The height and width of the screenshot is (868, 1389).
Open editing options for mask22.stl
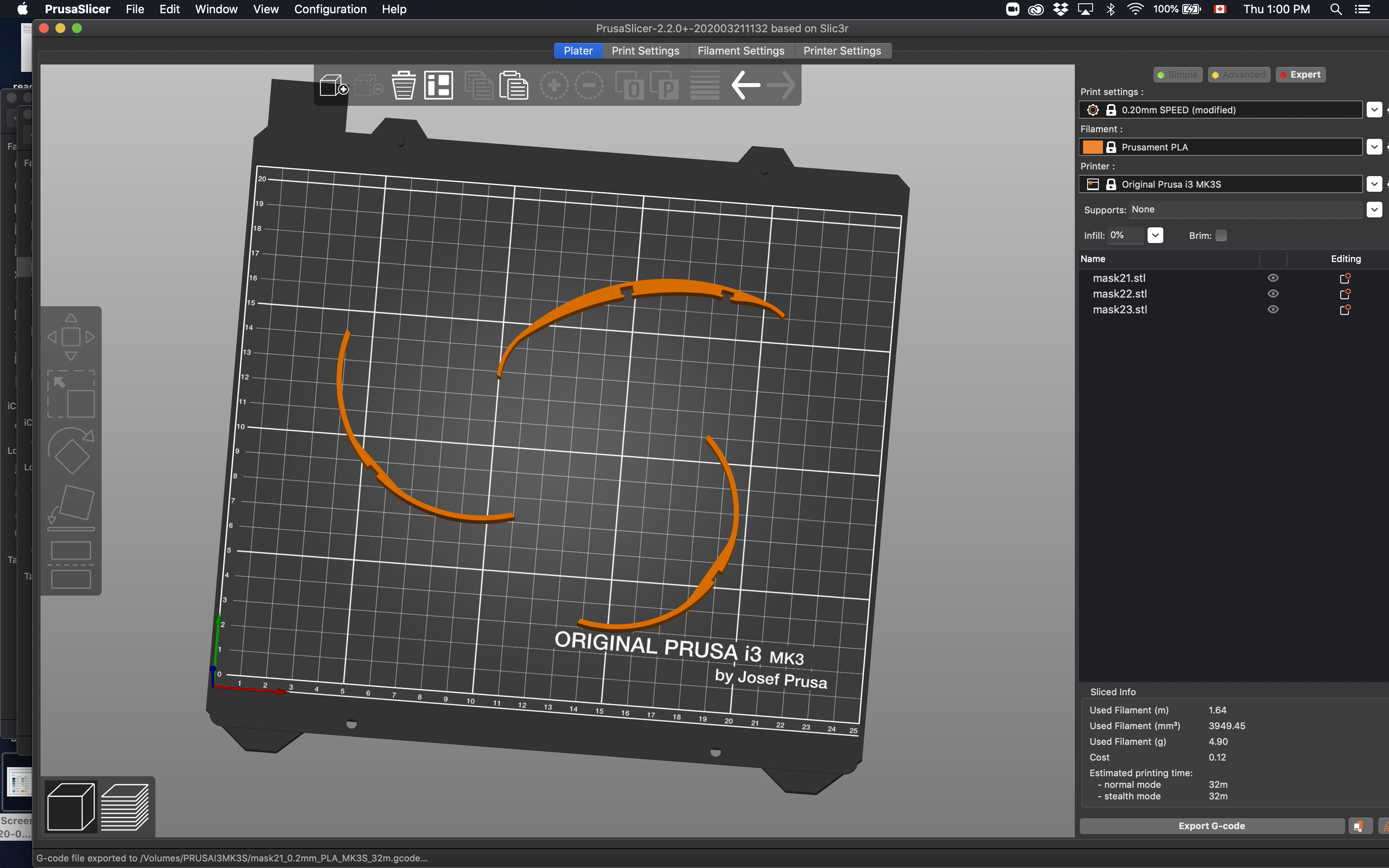[x=1345, y=294]
